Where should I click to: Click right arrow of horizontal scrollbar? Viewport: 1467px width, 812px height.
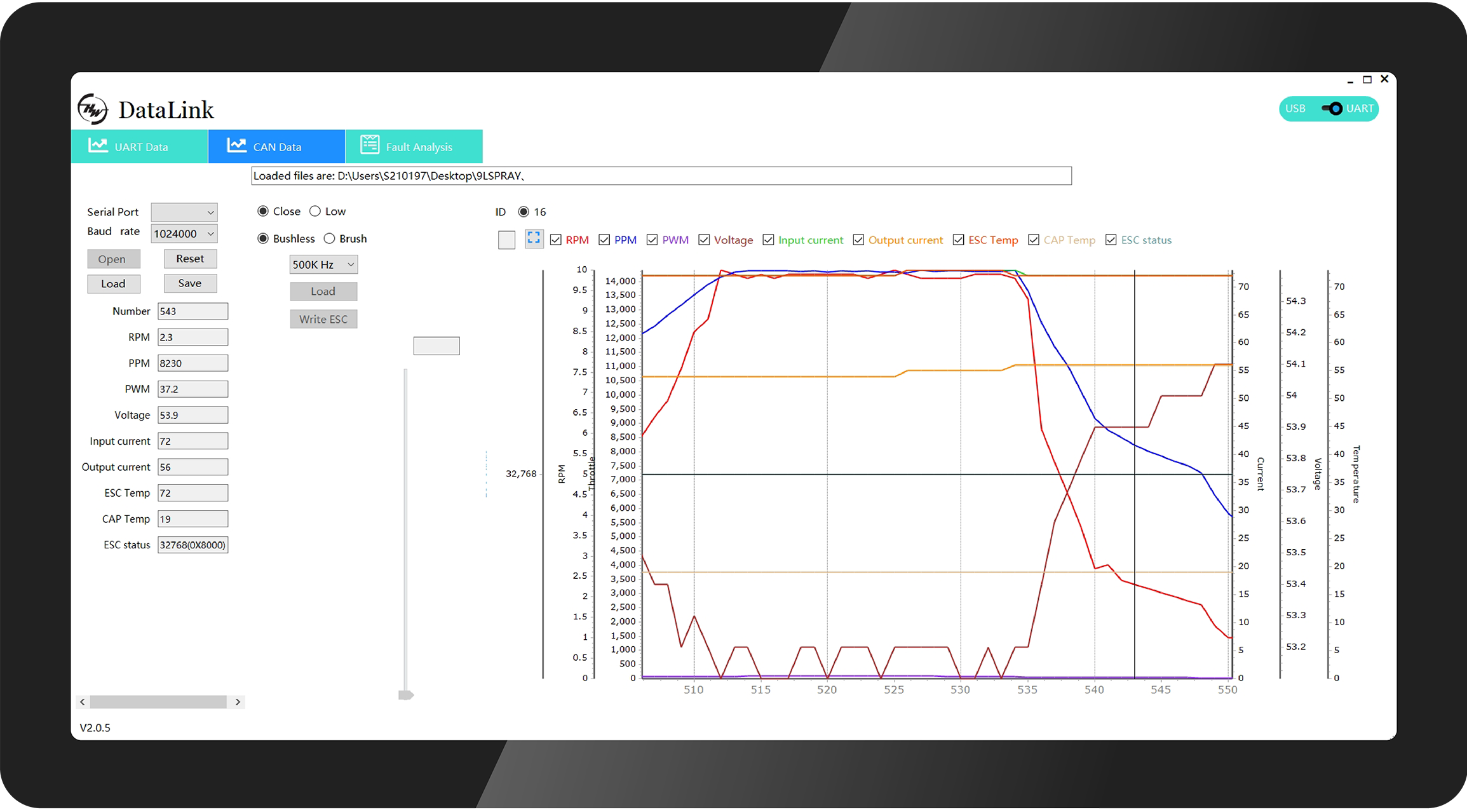point(238,702)
